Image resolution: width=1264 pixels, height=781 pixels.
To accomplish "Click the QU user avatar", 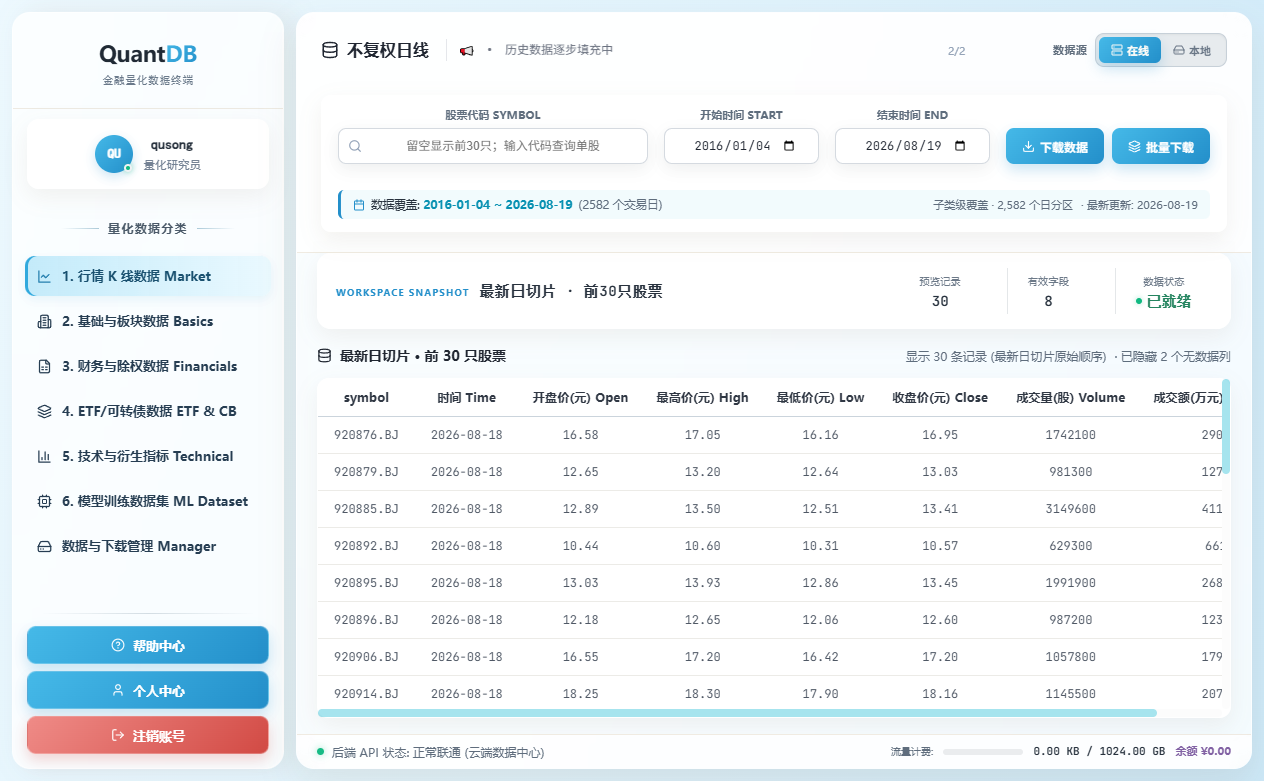I will pos(114,154).
